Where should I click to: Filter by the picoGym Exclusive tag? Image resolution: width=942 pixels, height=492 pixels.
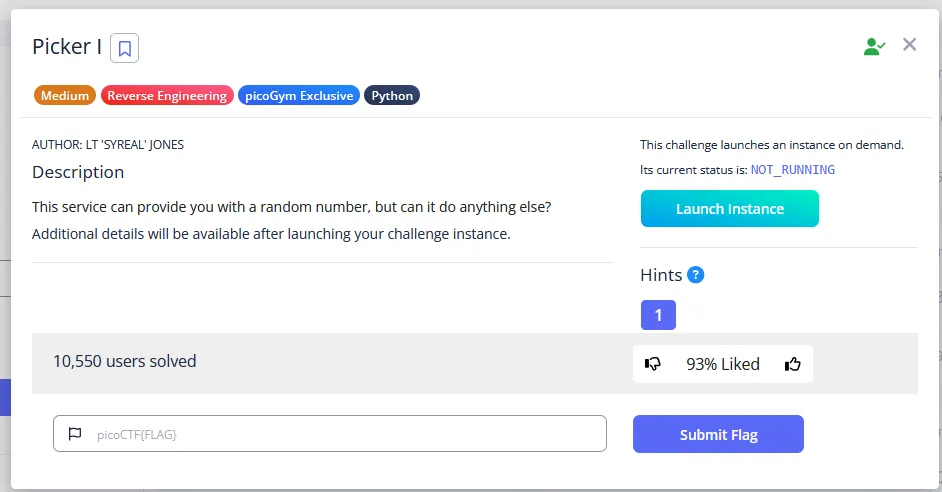[299, 96]
